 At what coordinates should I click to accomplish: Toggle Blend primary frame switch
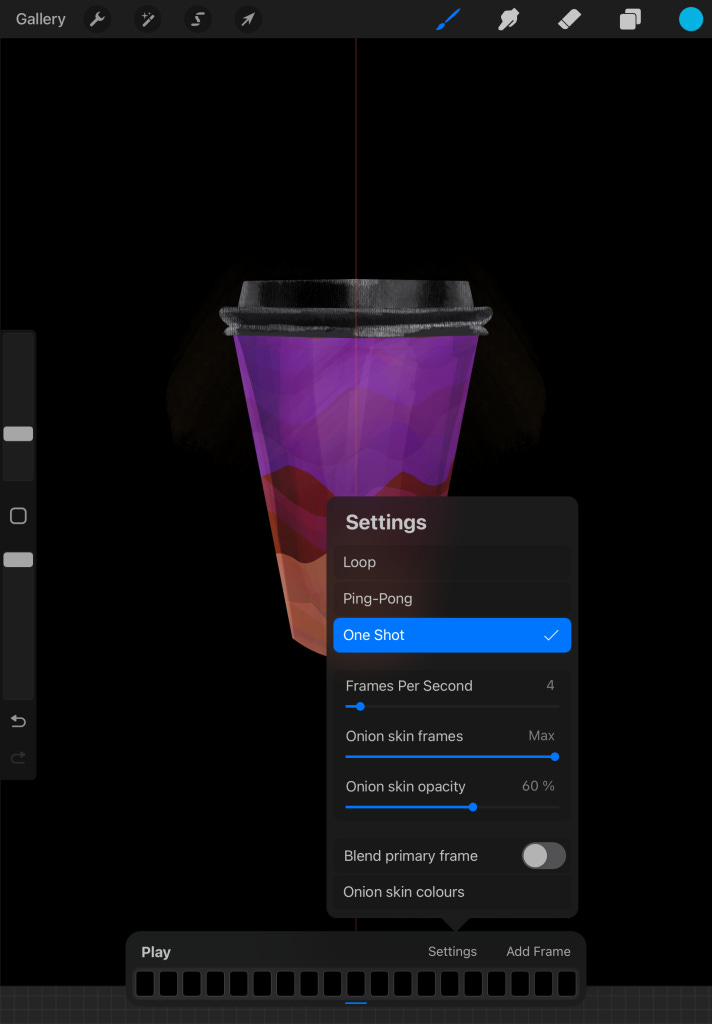[543, 856]
